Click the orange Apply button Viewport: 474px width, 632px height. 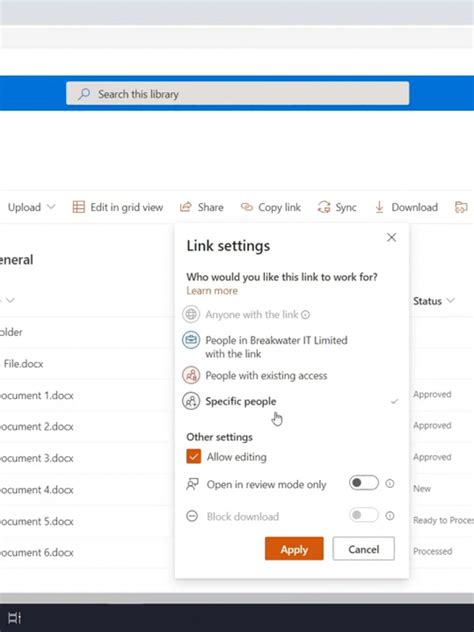294,549
